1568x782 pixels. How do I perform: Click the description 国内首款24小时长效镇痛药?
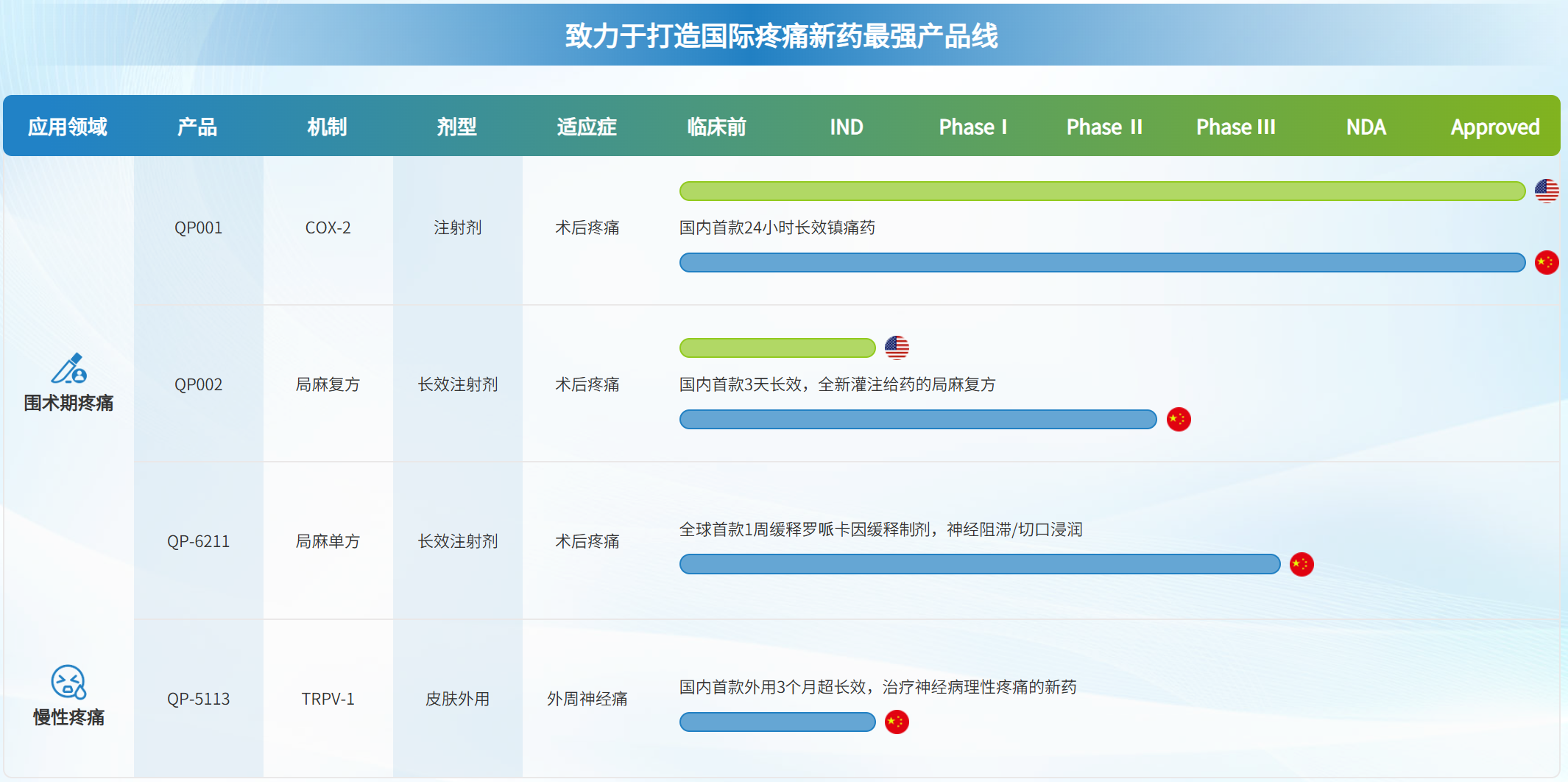(x=777, y=228)
